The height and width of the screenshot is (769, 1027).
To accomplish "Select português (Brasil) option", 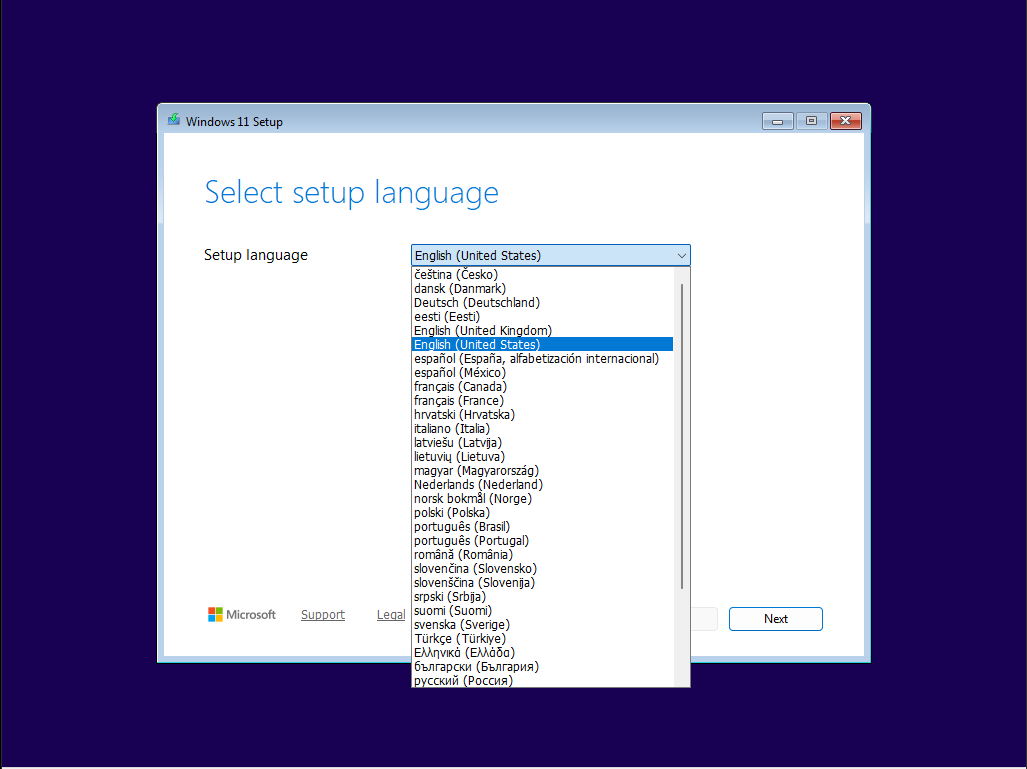I will [542, 527].
